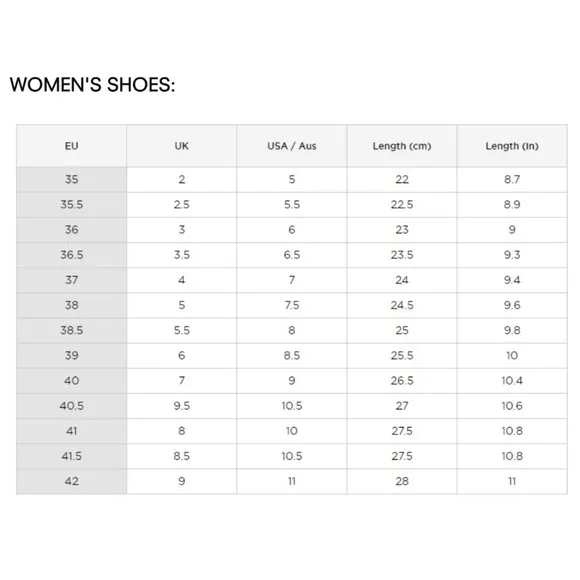Select the EU size 35 row label
The height and width of the screenshot is (580, 580).
[x=71, y=179]
